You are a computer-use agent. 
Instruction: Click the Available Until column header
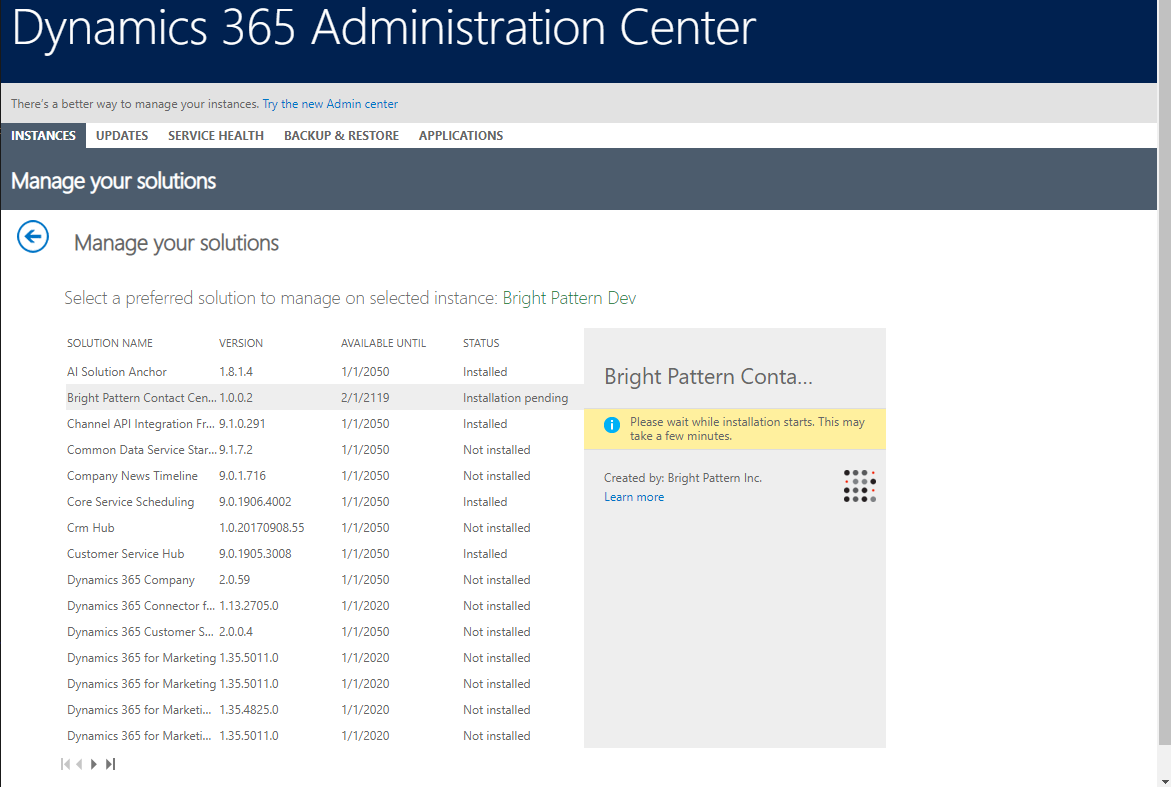383,343
